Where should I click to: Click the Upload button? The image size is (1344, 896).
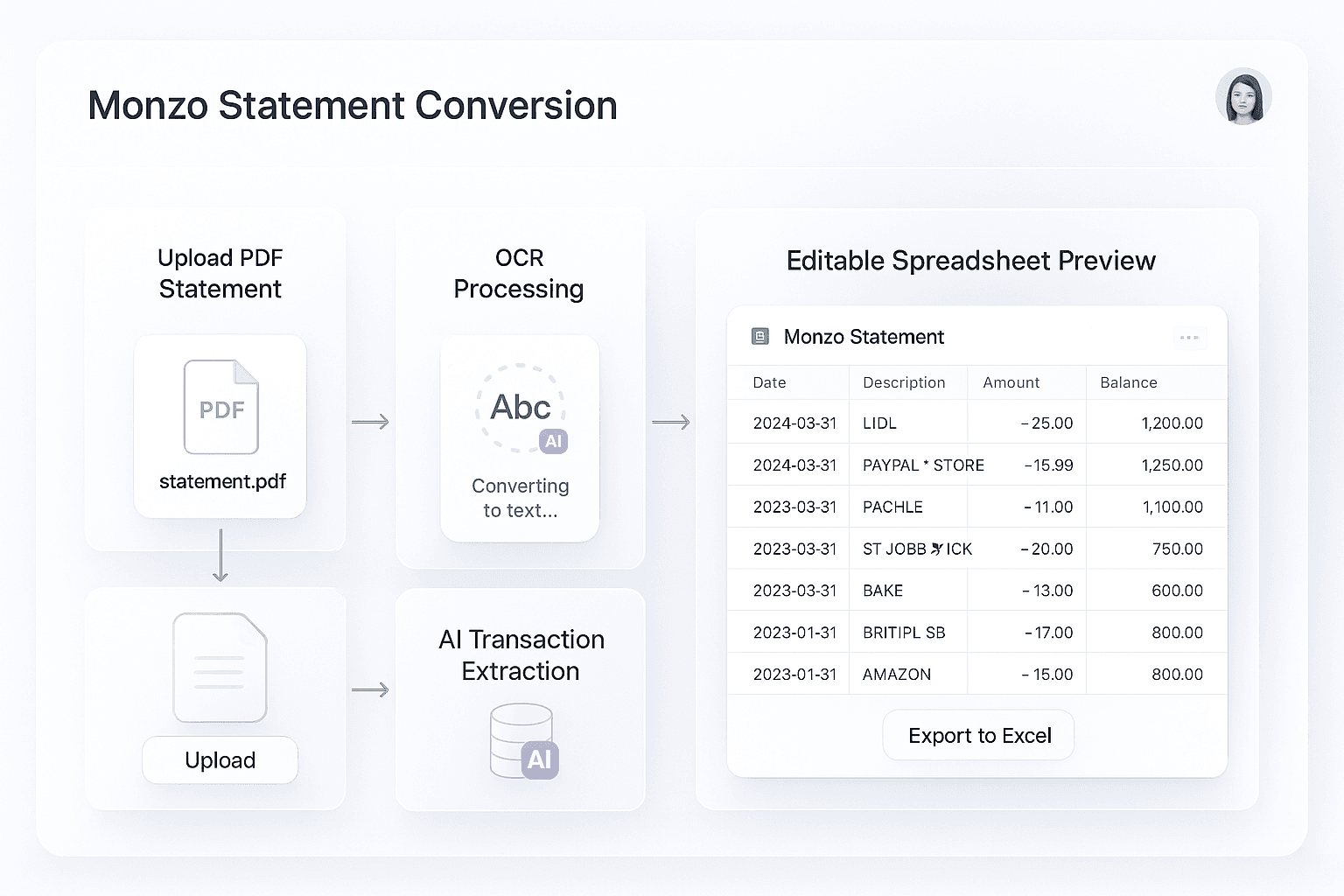click(x=220, y=760)
